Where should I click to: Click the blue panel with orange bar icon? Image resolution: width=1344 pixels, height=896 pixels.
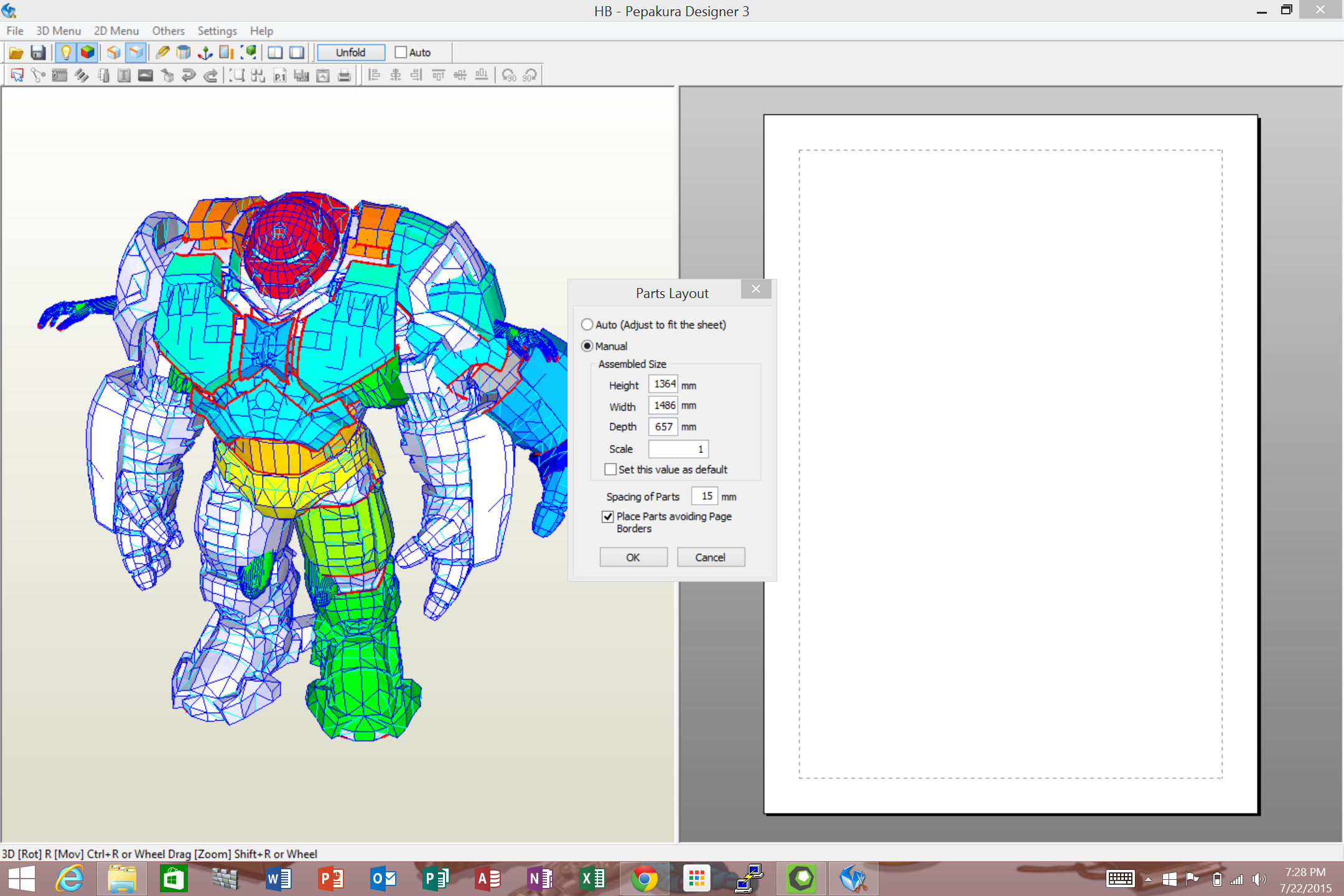pos(226,53)
